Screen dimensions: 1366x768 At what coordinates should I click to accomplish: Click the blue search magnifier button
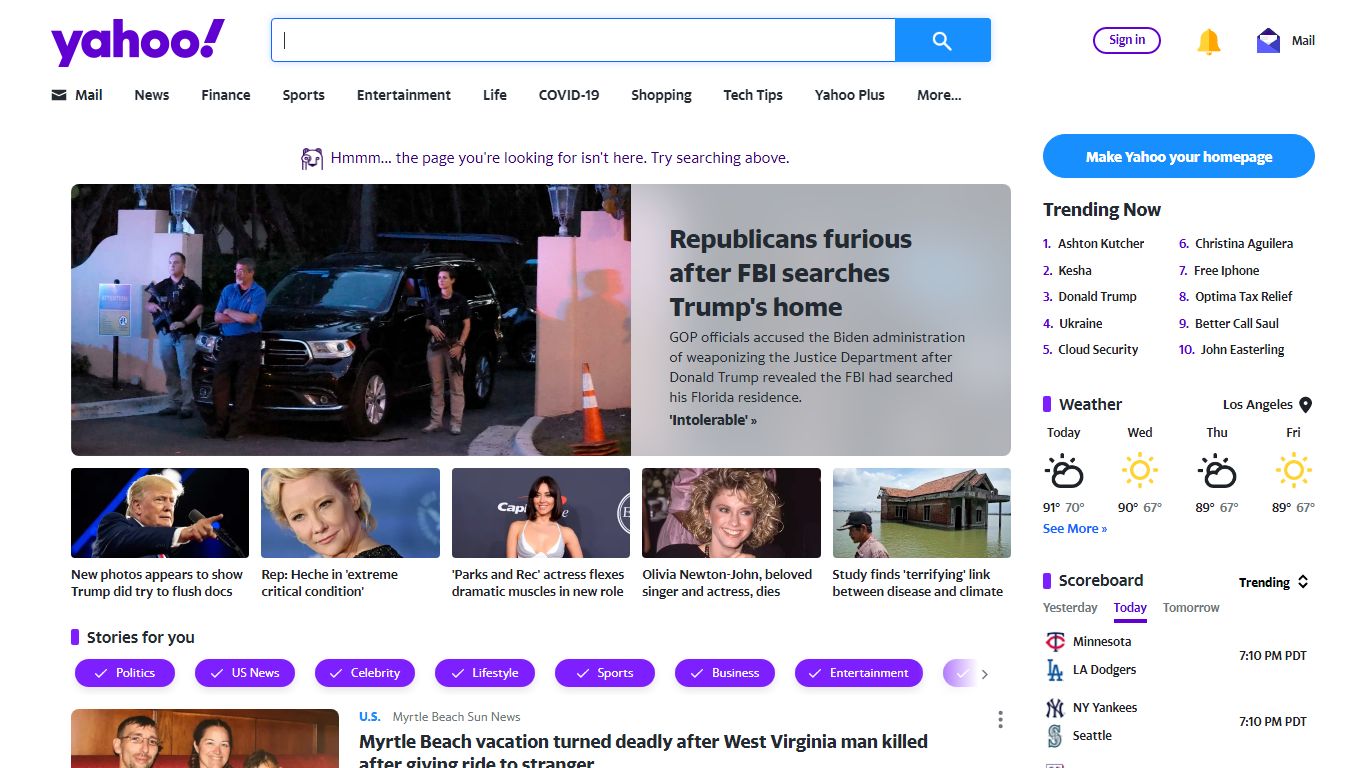point(942,40)
